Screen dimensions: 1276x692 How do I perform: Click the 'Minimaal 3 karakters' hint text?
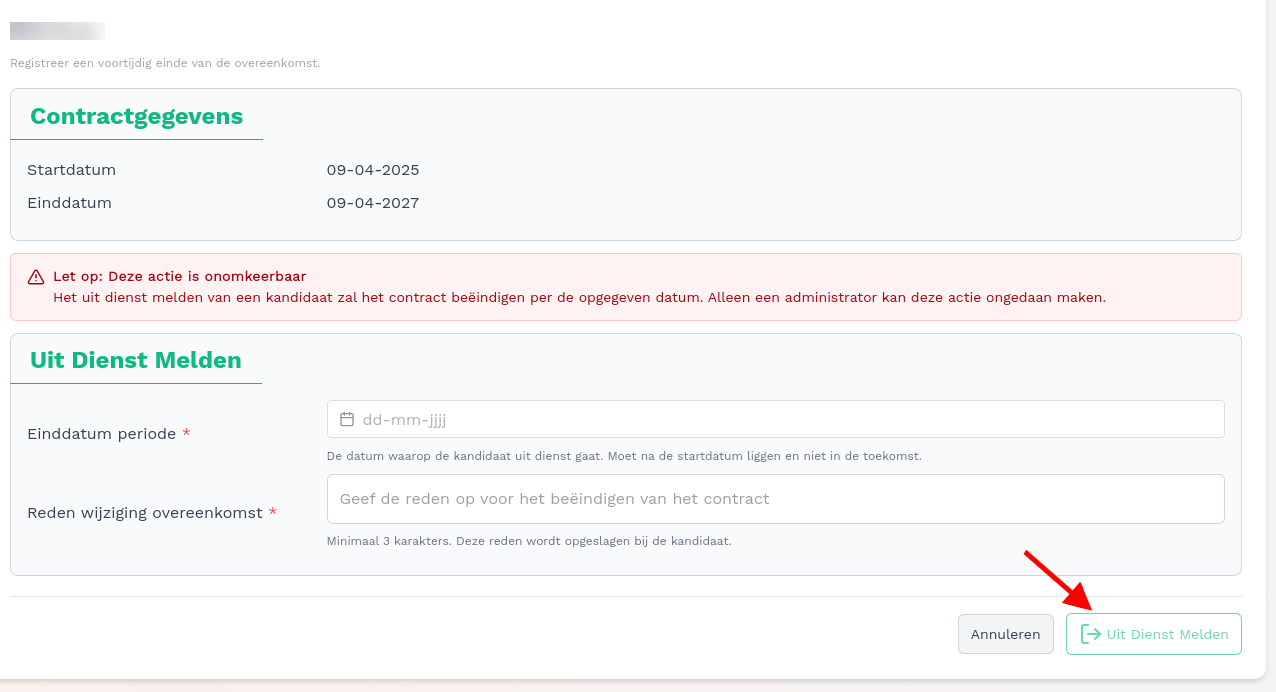529,541
